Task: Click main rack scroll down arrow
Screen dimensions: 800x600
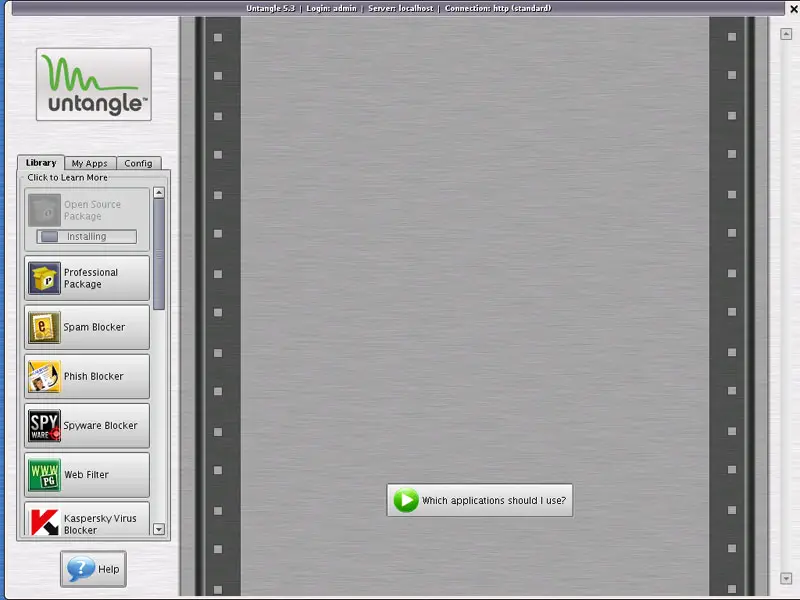Action: 786,579
